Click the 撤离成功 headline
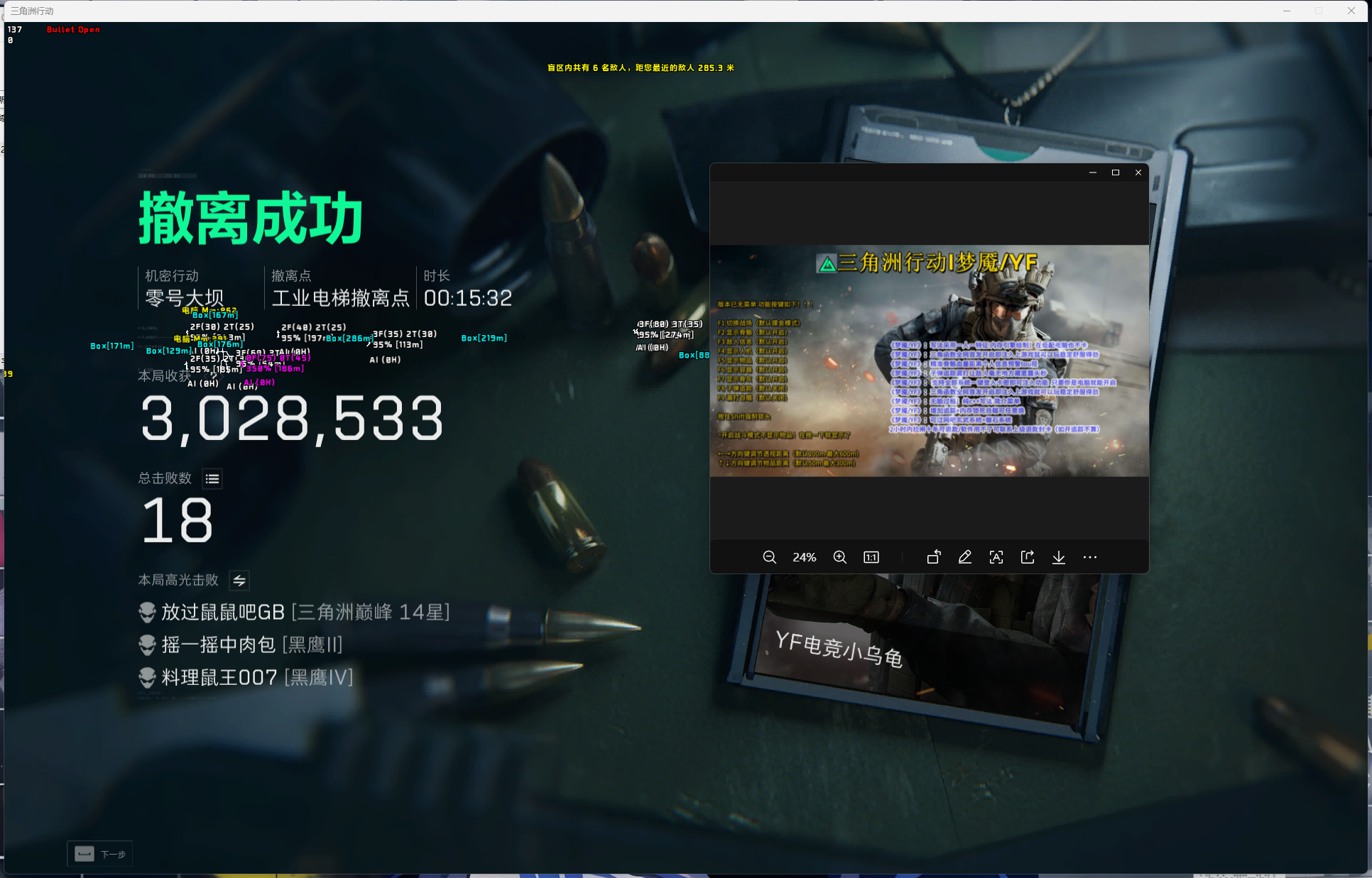1372x878 pixels. [251, 218]
